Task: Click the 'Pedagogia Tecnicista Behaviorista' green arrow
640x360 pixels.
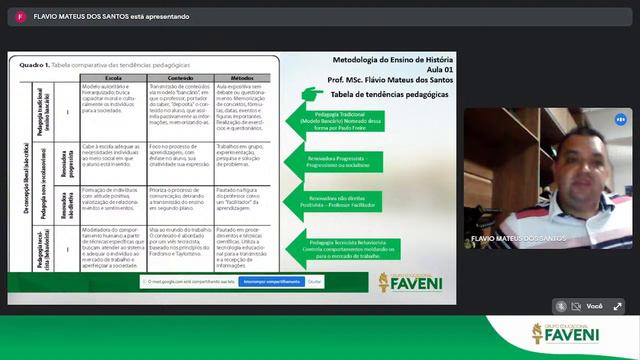Action: click(x=343, y=249)
